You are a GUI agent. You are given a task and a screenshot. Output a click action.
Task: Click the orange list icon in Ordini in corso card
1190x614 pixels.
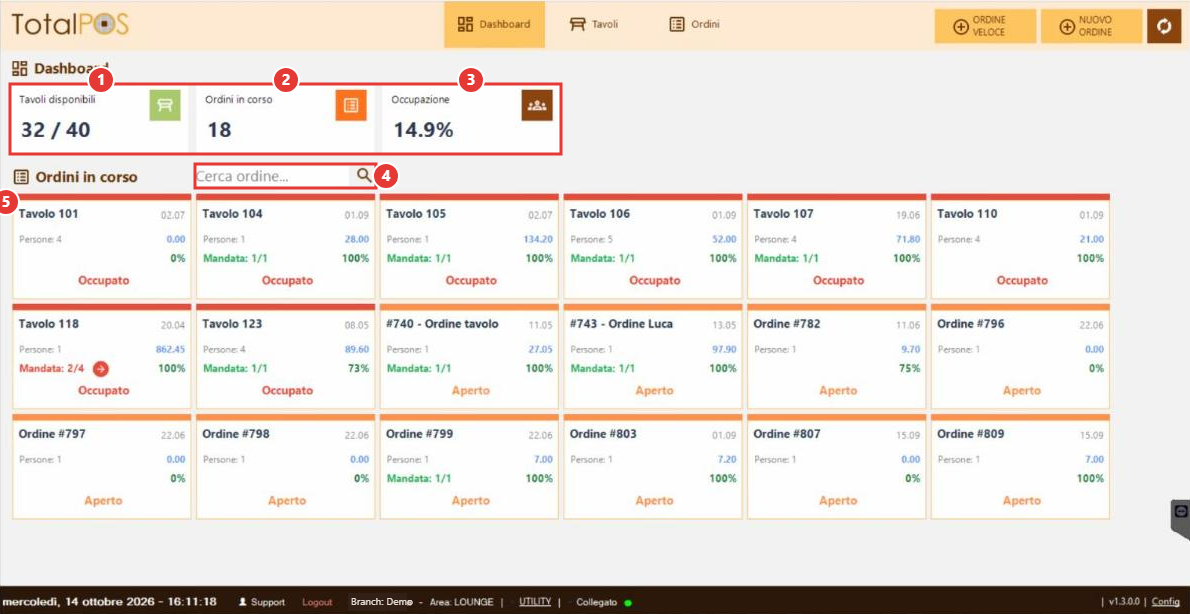click(x=351, y=105)
